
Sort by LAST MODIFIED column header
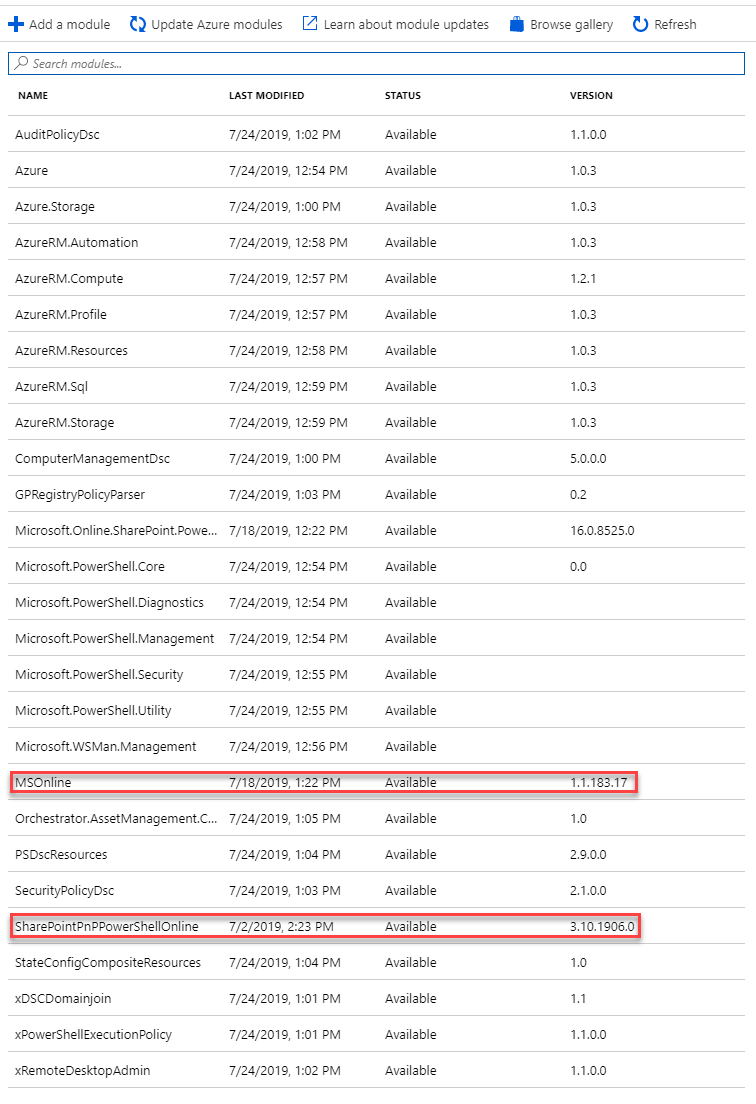coord(267,95)
